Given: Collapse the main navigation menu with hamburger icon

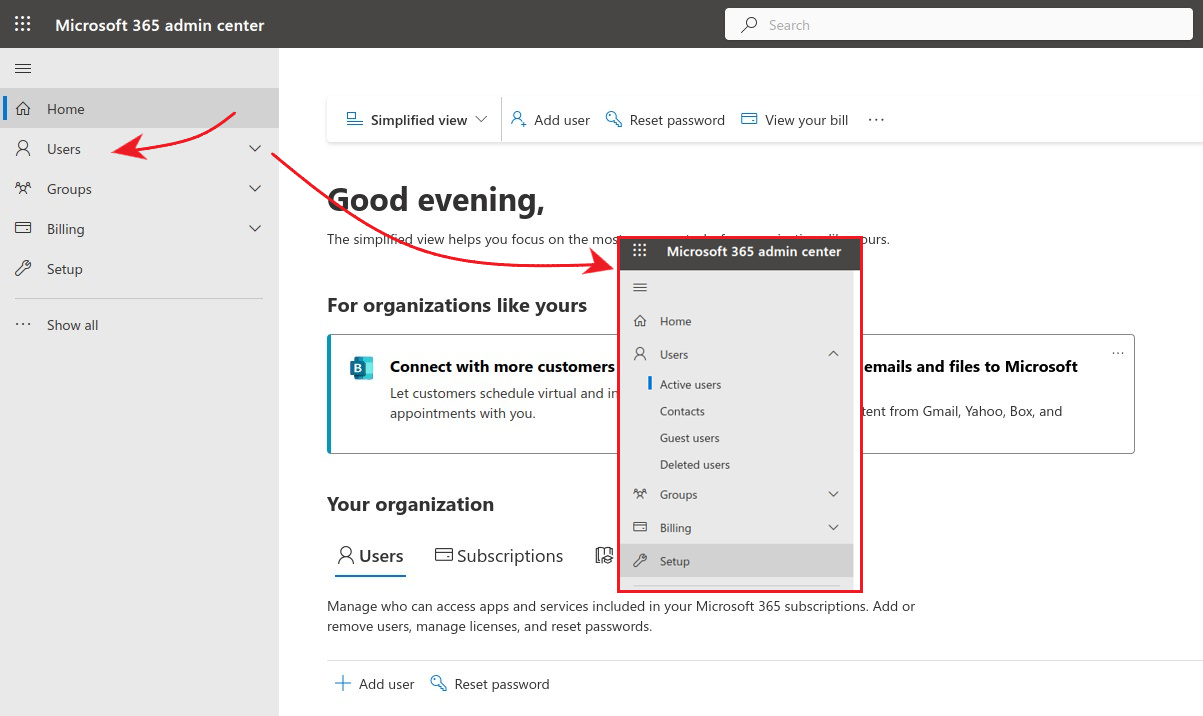Looking at the screenshot, I should point(23,68).
